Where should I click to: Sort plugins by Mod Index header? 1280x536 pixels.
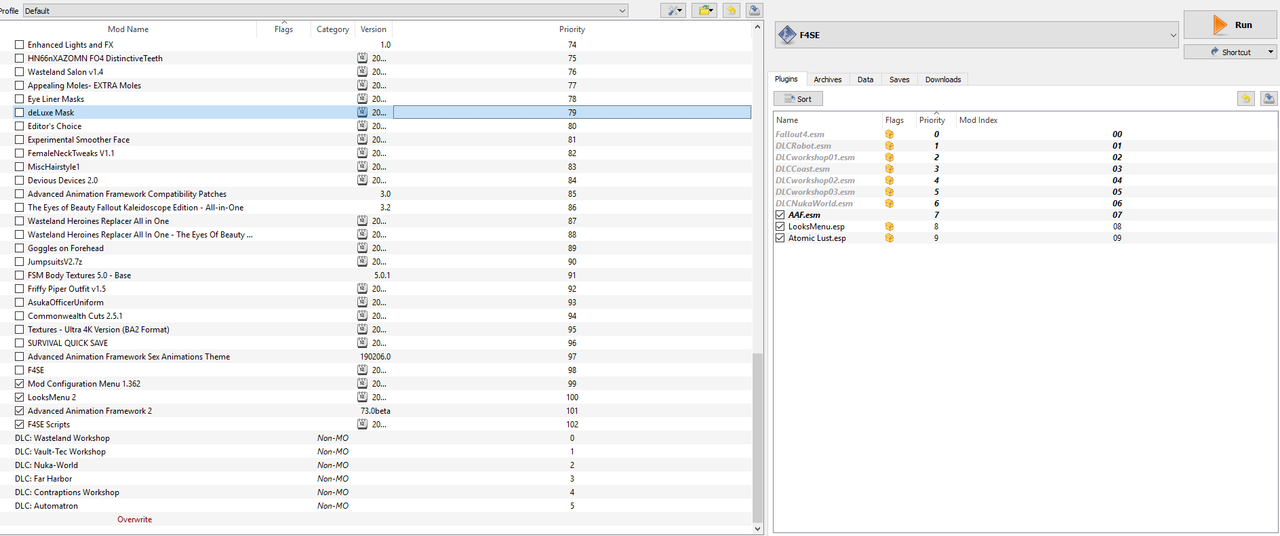(978, 120)
